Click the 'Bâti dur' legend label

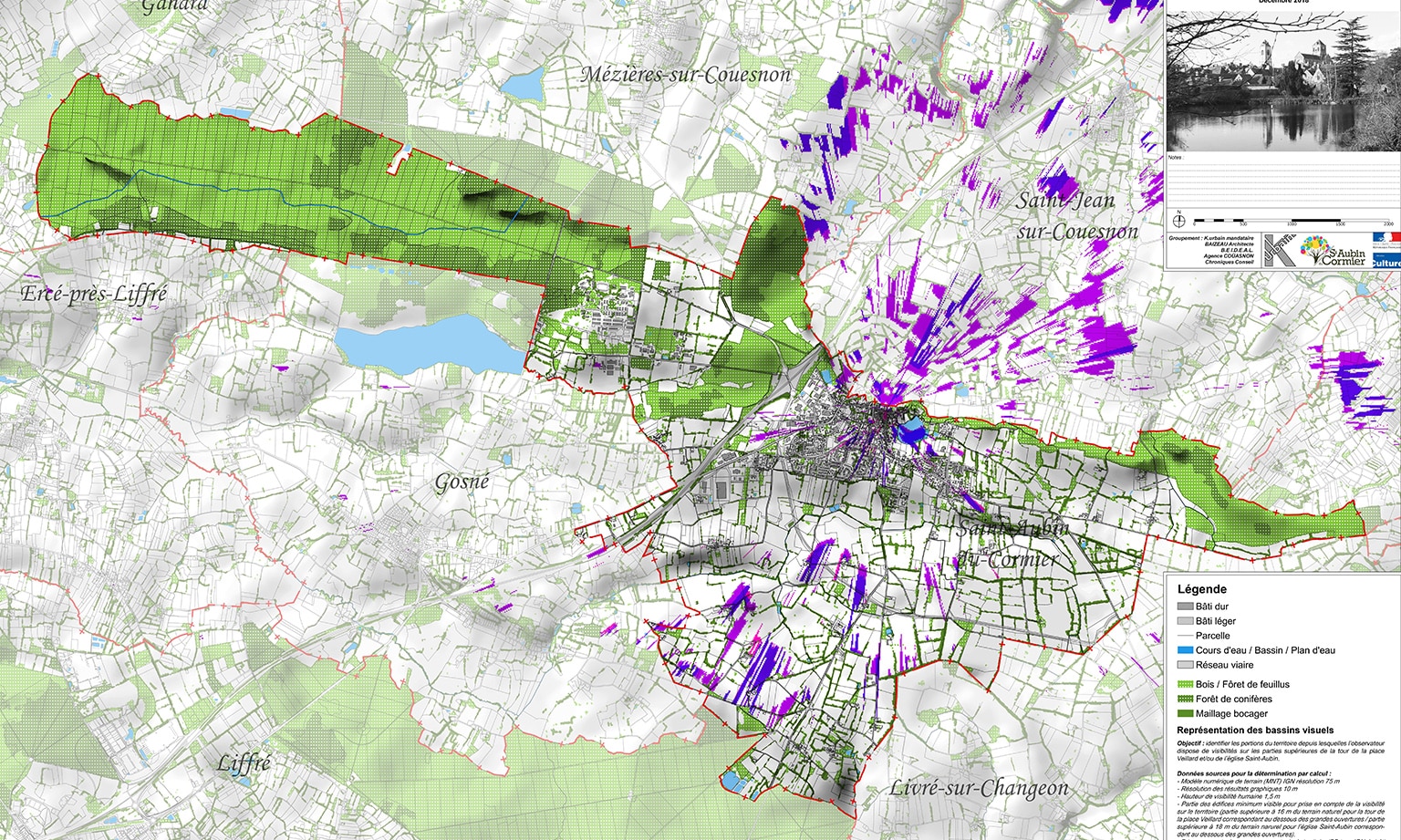tap(1212, 607)
